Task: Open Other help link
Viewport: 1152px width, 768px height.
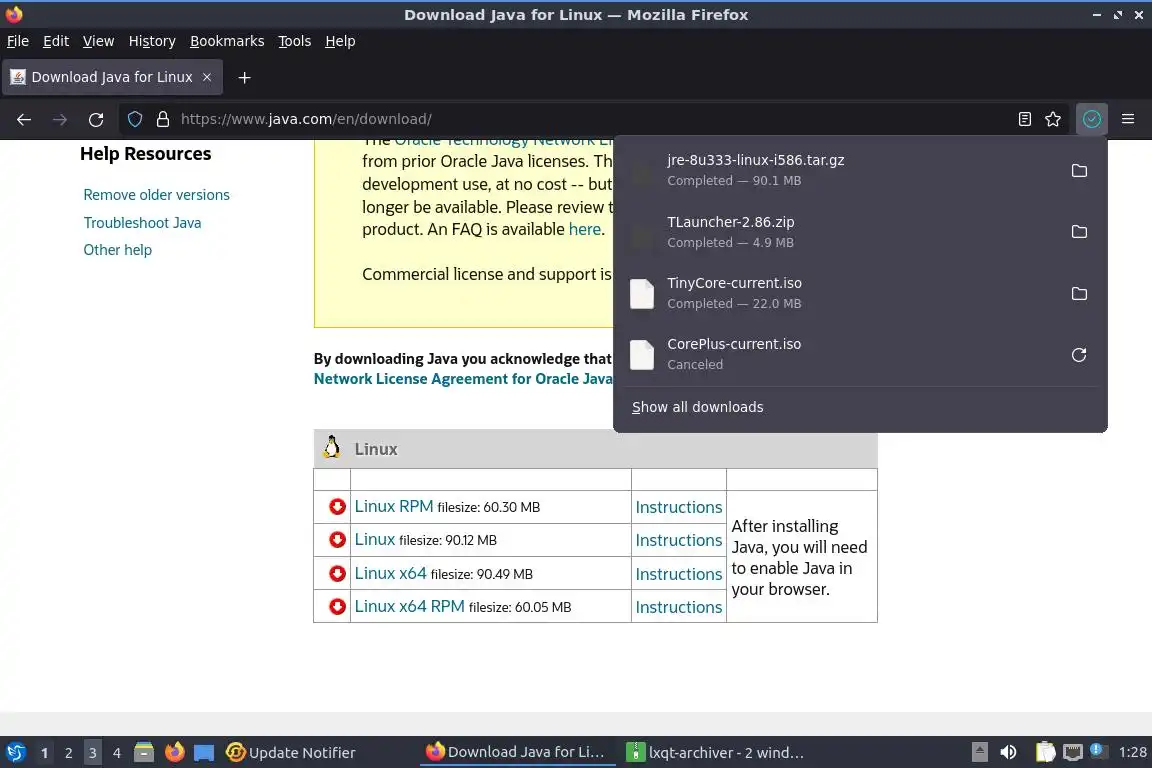Action: click(x=118, y=250)
